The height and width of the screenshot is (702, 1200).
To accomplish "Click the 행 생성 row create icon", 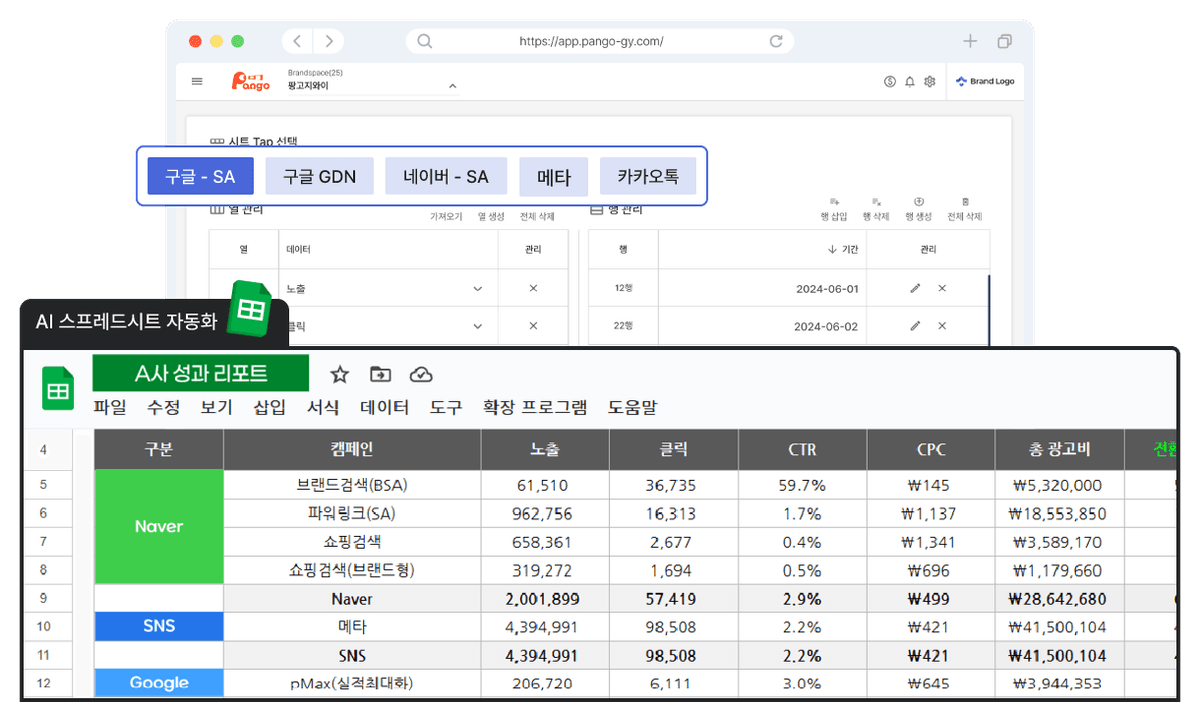I will point(919,208).
